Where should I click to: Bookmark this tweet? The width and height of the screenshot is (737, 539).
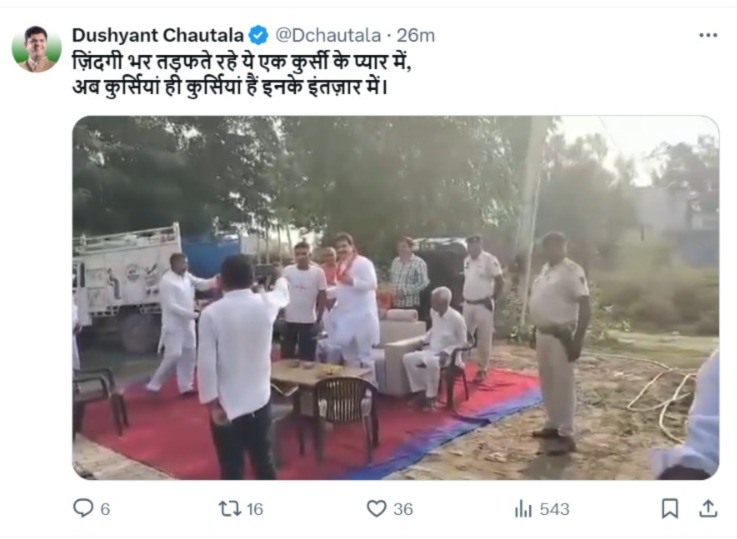pyautogui.click(x=670, y=508)
